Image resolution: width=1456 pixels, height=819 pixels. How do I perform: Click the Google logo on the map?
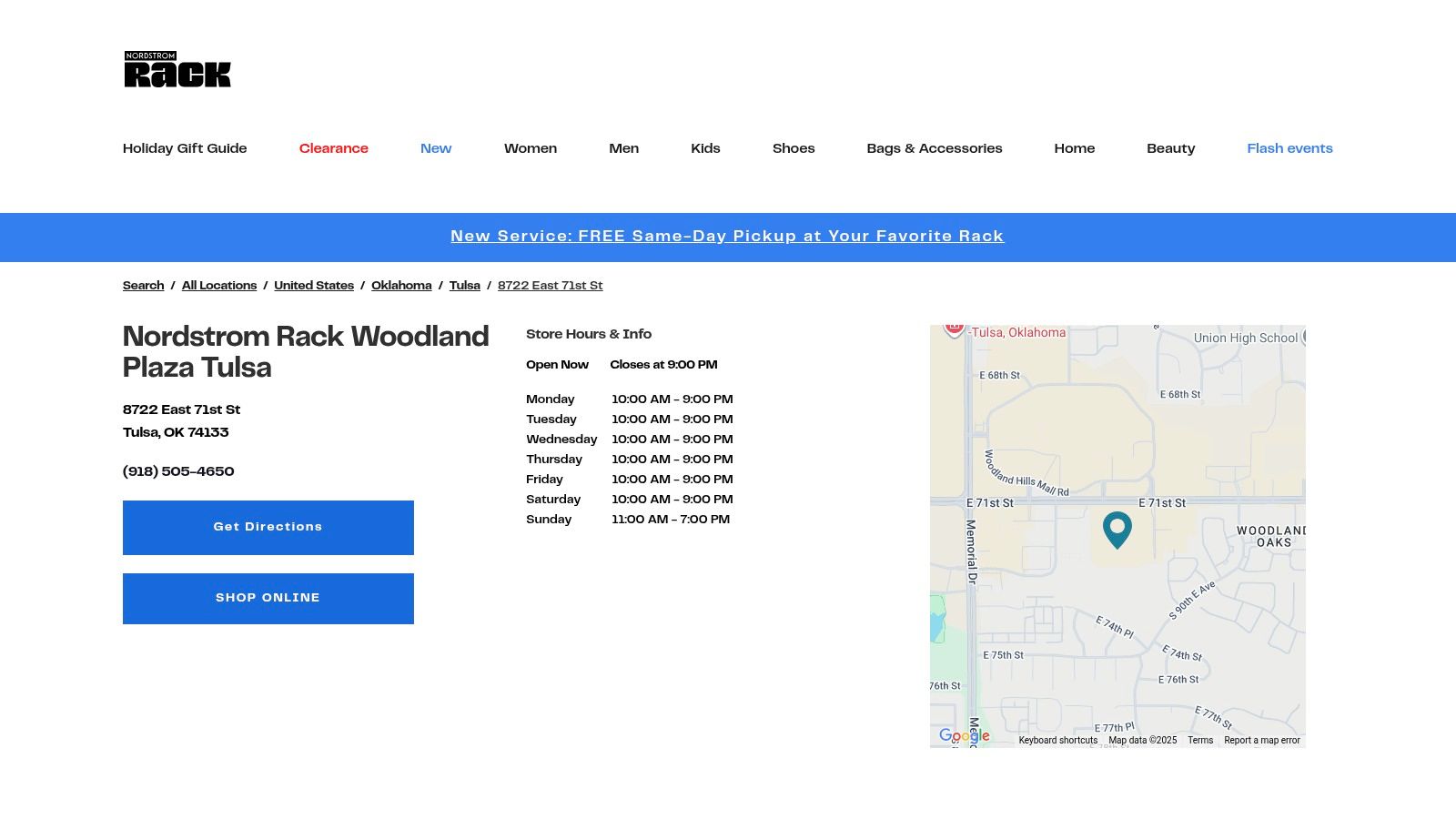[x=963, y=737]
